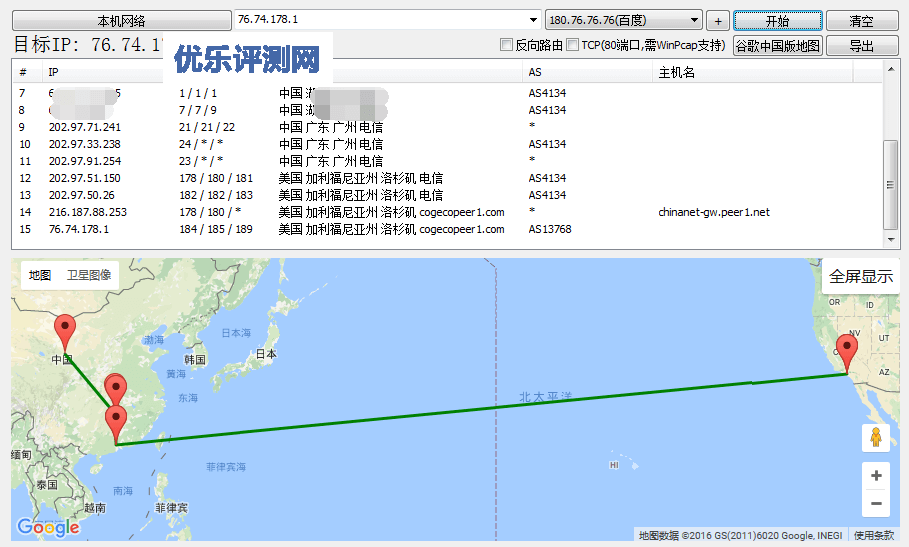The image size is (909, 547).
Task: Click latency value 21 / 21 / 22
Action: click(207, 127)
